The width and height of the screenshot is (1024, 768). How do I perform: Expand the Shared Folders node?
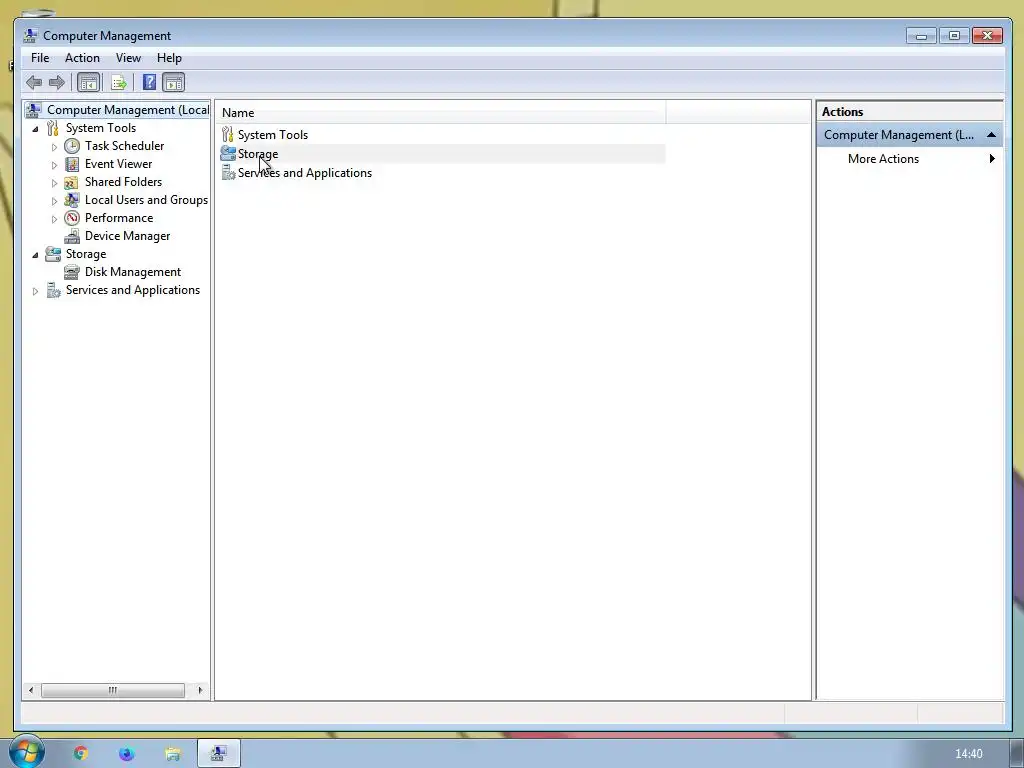click(54, 183)
